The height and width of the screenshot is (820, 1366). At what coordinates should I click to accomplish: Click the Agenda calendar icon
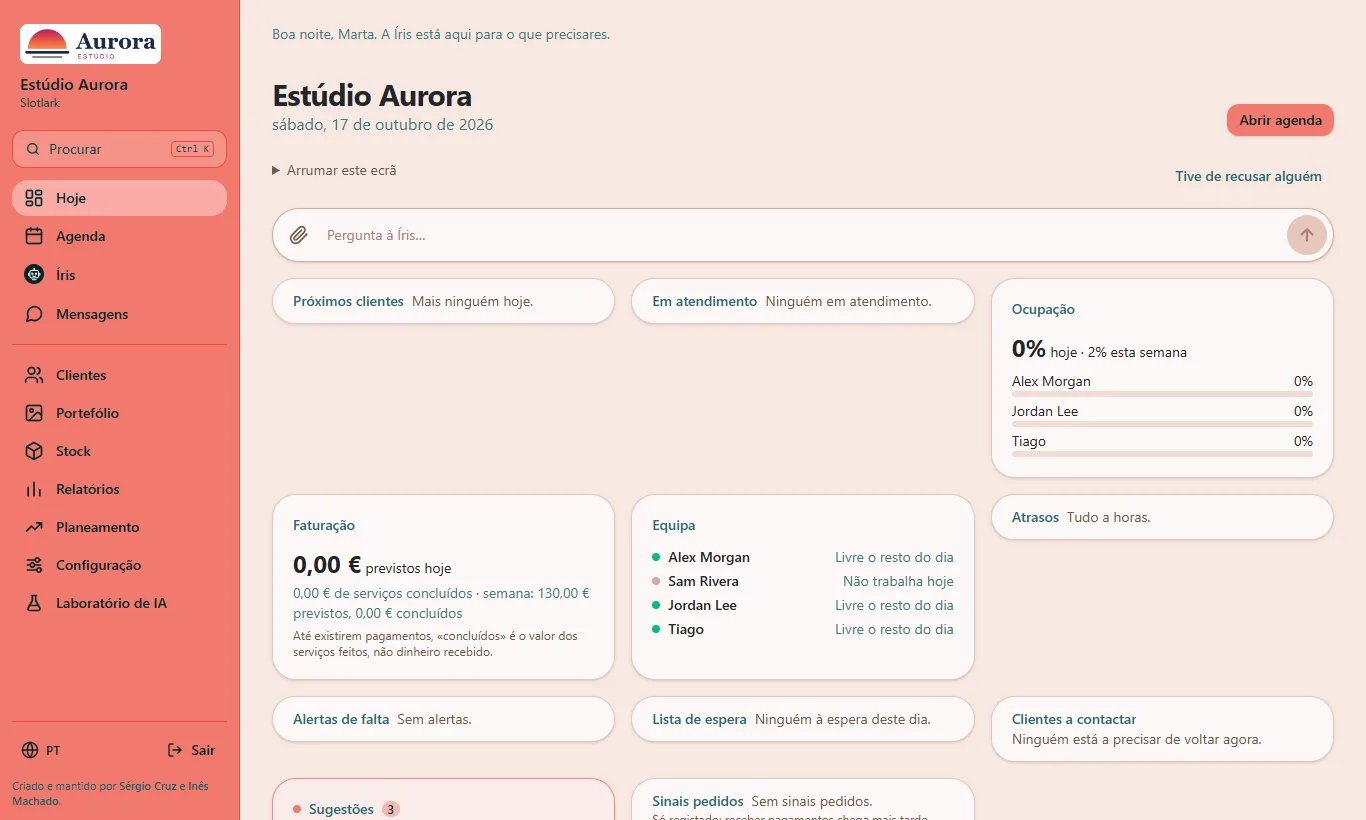coord(34,236)
